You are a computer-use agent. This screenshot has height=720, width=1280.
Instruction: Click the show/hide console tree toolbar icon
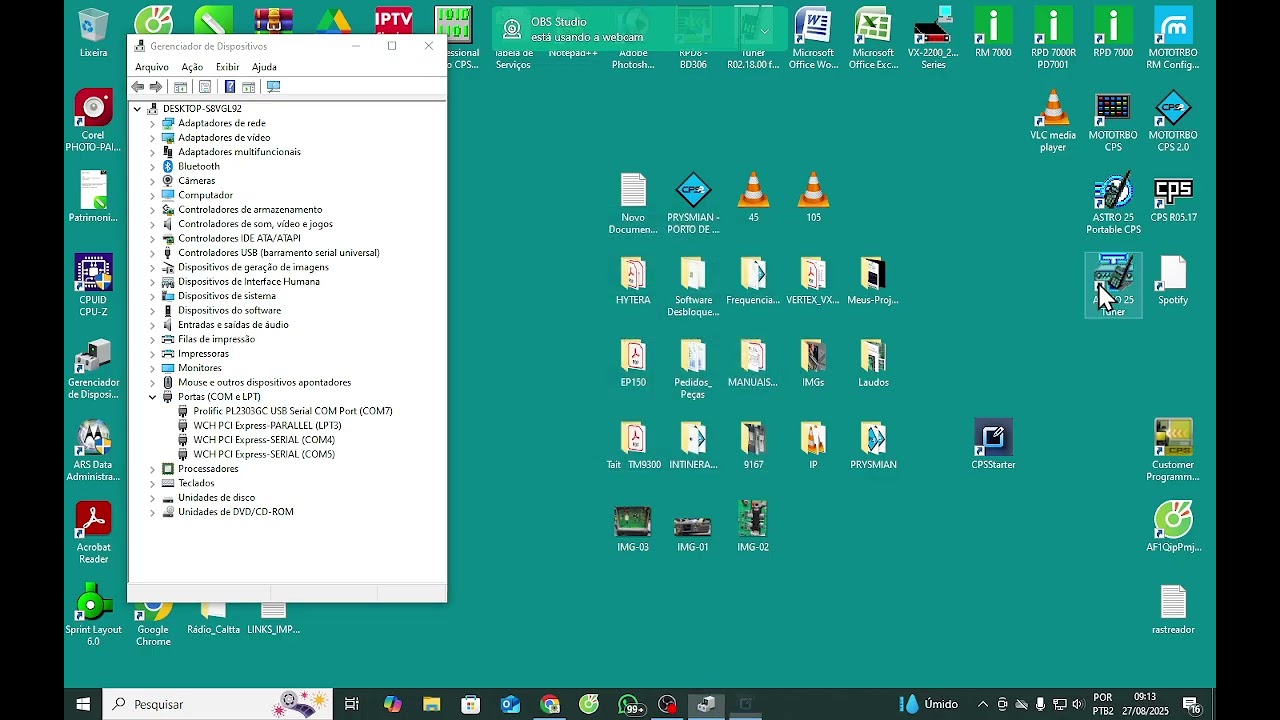(x=181, y=87)
